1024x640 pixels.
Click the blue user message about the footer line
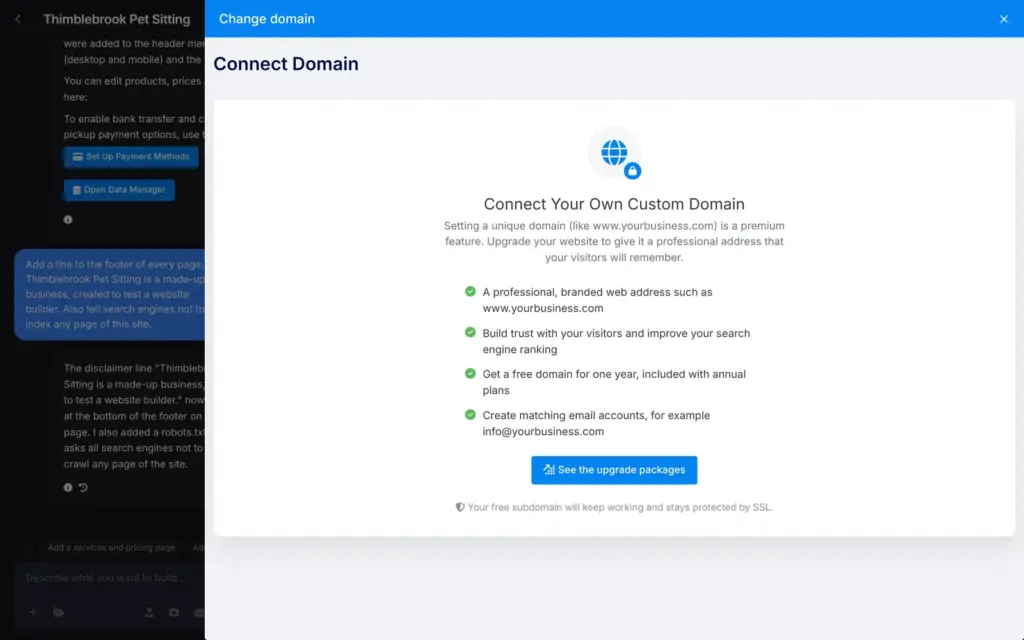pos(110,295)
